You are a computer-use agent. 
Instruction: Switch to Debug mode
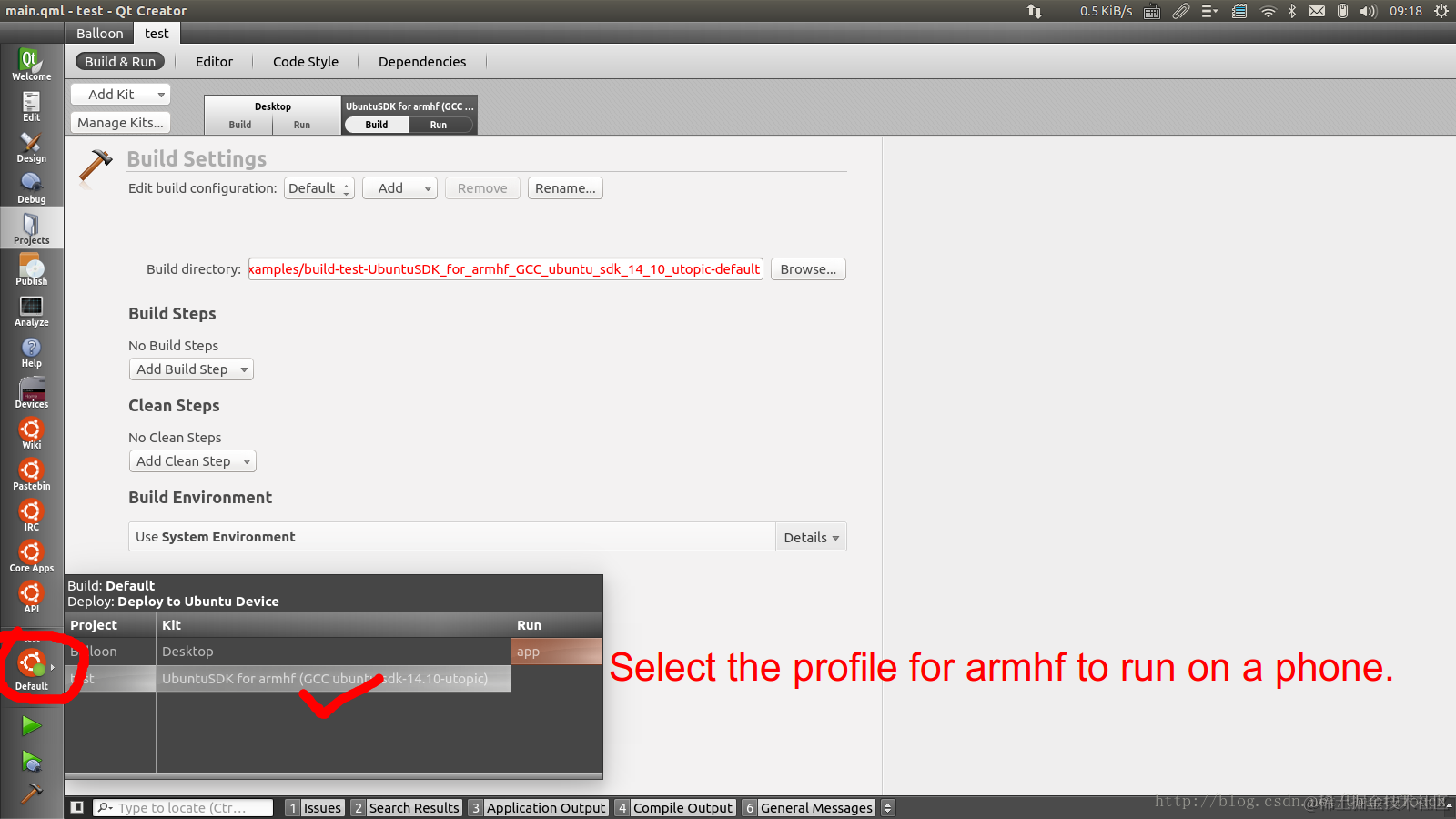tap(32, 187)
